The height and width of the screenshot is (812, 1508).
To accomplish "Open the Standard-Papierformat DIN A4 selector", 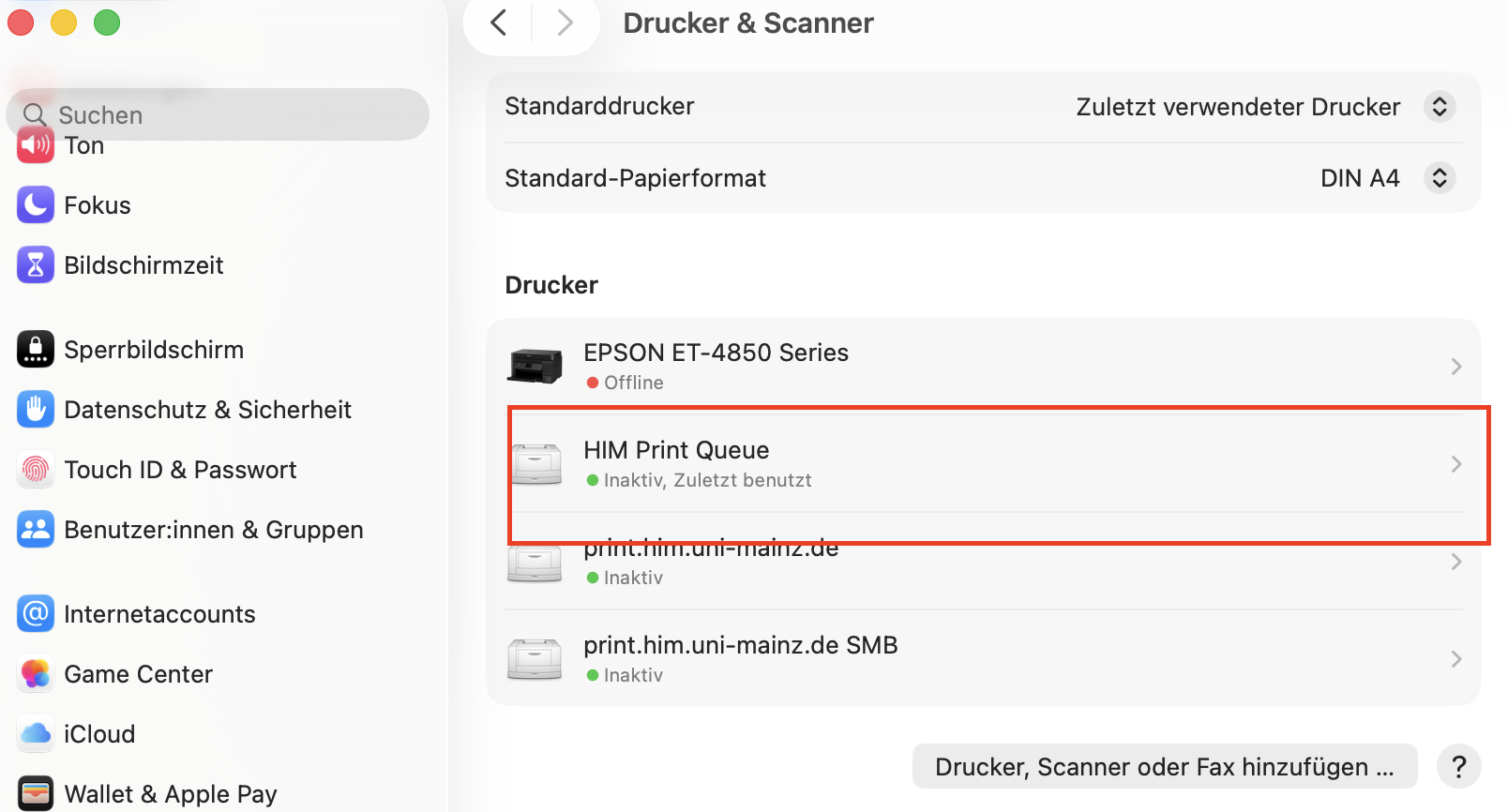I will (x=1439, y=178).
